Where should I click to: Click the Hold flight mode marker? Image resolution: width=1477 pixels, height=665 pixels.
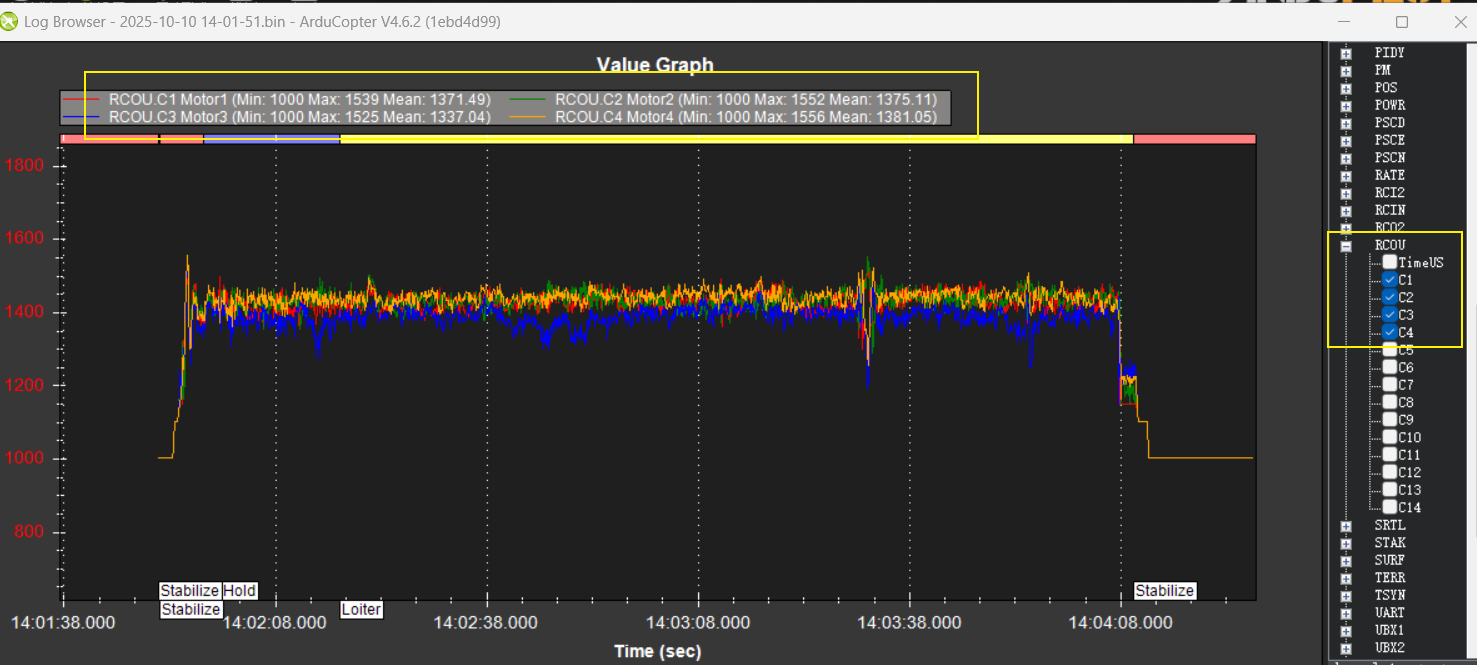[x=239, y=591]
